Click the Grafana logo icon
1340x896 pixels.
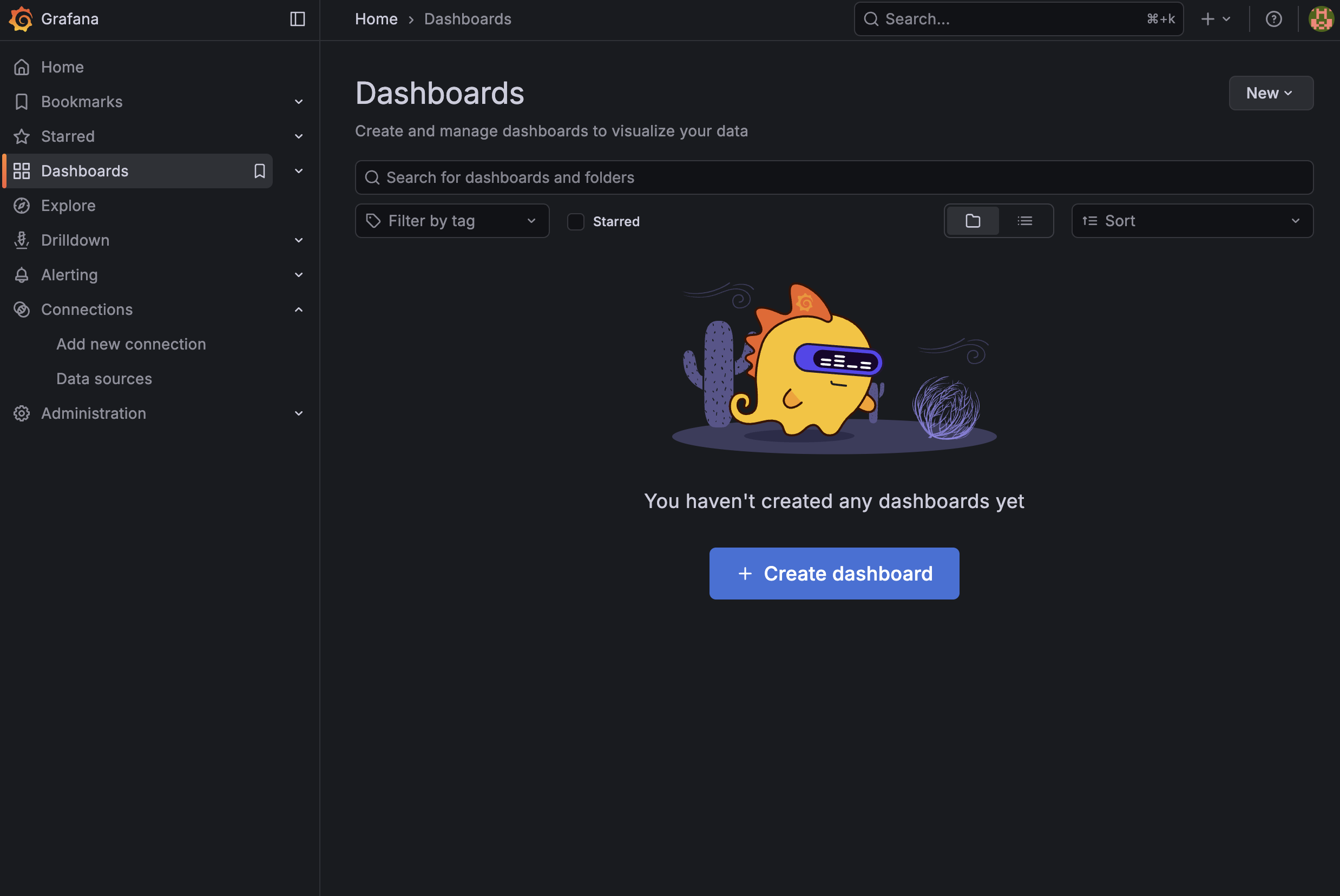[21, 19]
